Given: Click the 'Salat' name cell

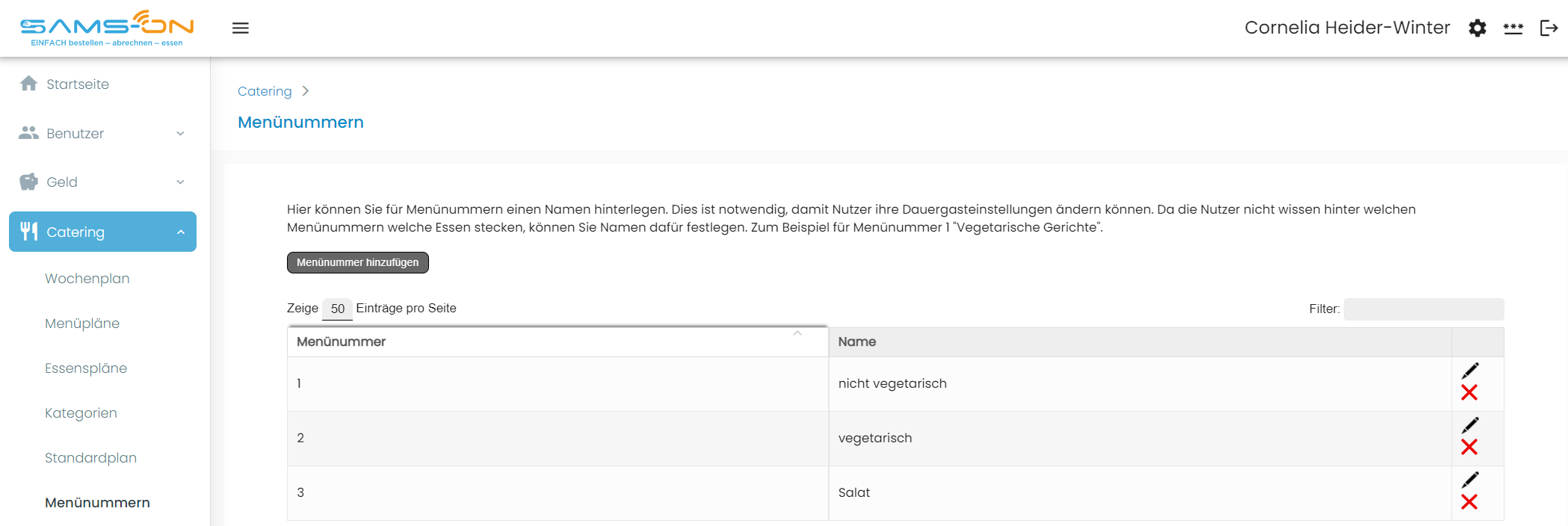Looking at the screenshot, I should 1140,493.
